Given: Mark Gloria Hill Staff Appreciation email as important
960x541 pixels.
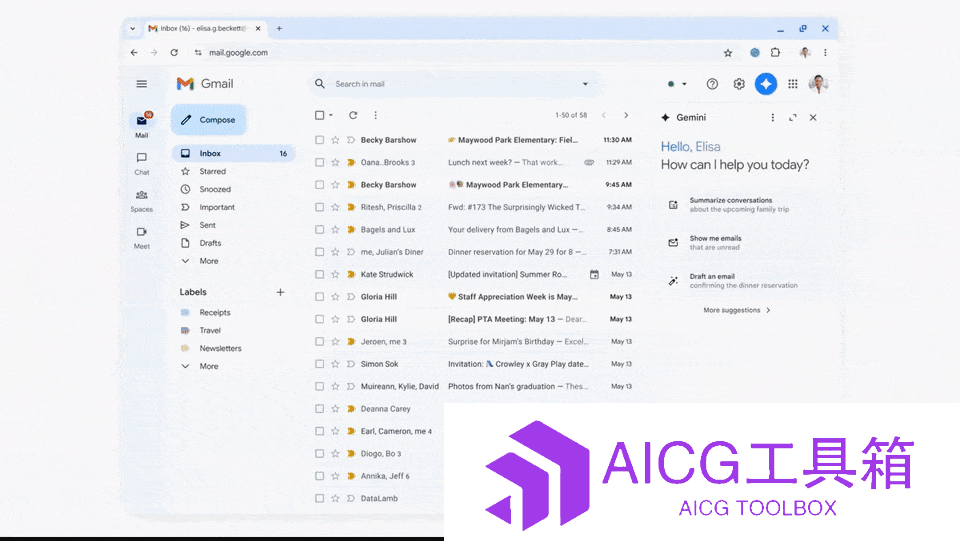Looking at the screenshot, I should (351, 297).
